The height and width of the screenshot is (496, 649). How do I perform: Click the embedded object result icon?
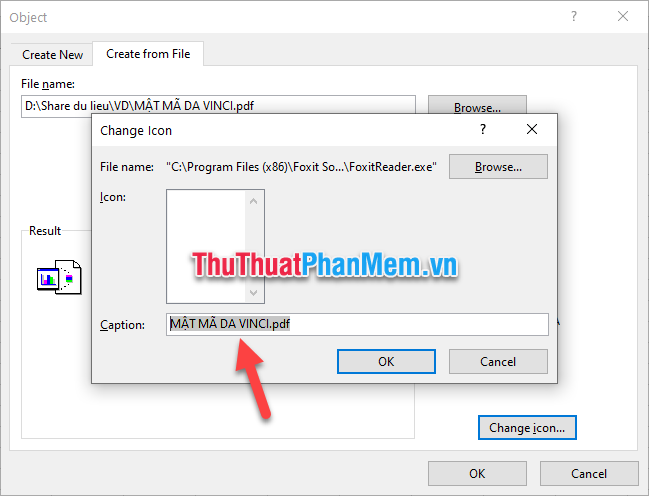pyautogui.click(x=59, y=277)
